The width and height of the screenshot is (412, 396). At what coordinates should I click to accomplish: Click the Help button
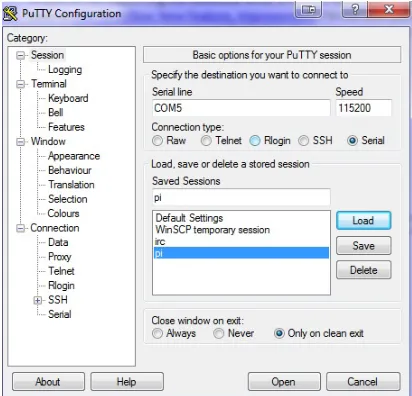tap(127, 382)
